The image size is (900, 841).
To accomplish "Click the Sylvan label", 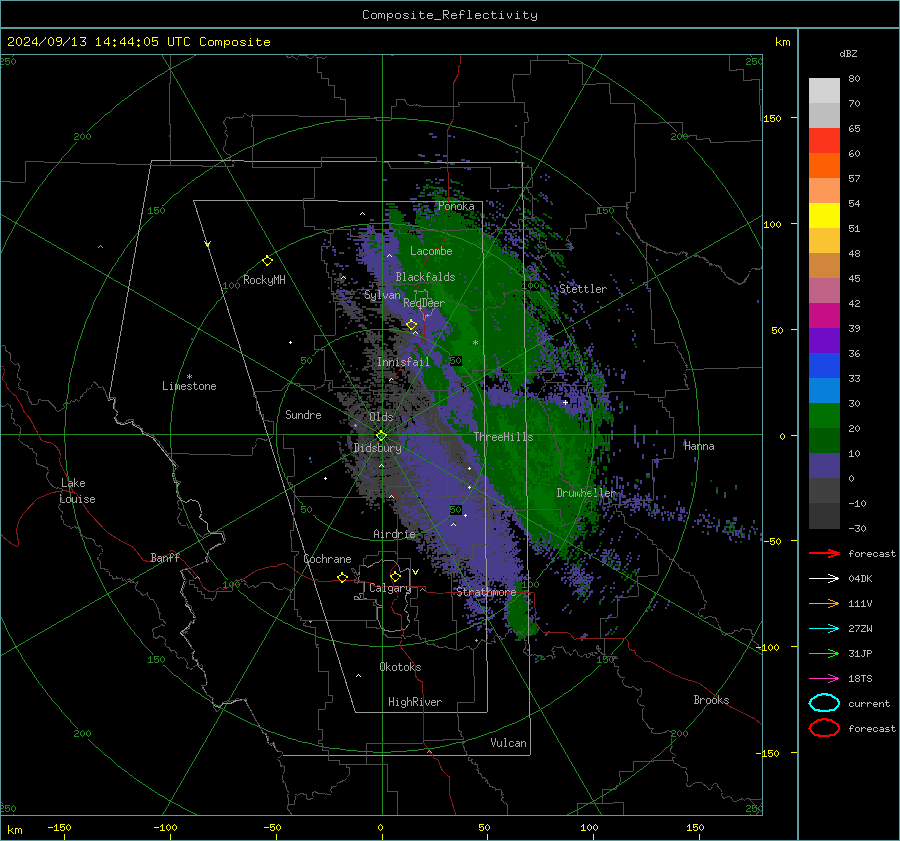I will pos(382,295).
